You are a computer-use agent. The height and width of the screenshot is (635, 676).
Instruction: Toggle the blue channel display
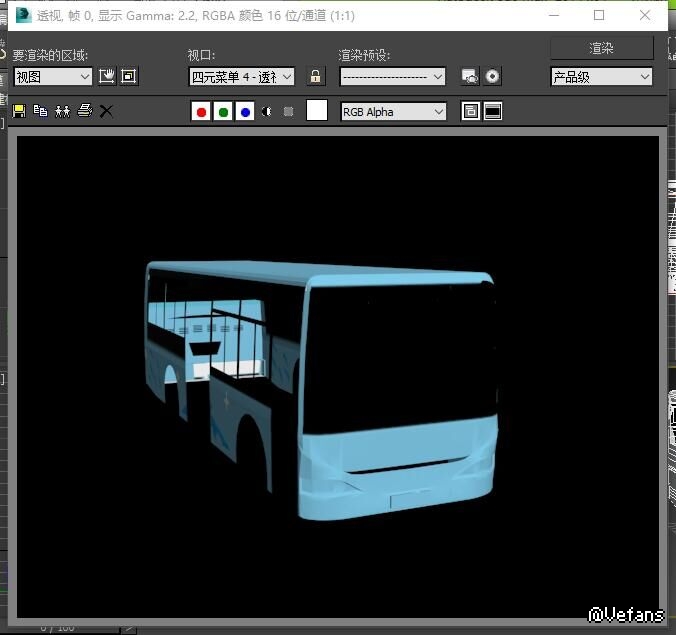(245, 112)
